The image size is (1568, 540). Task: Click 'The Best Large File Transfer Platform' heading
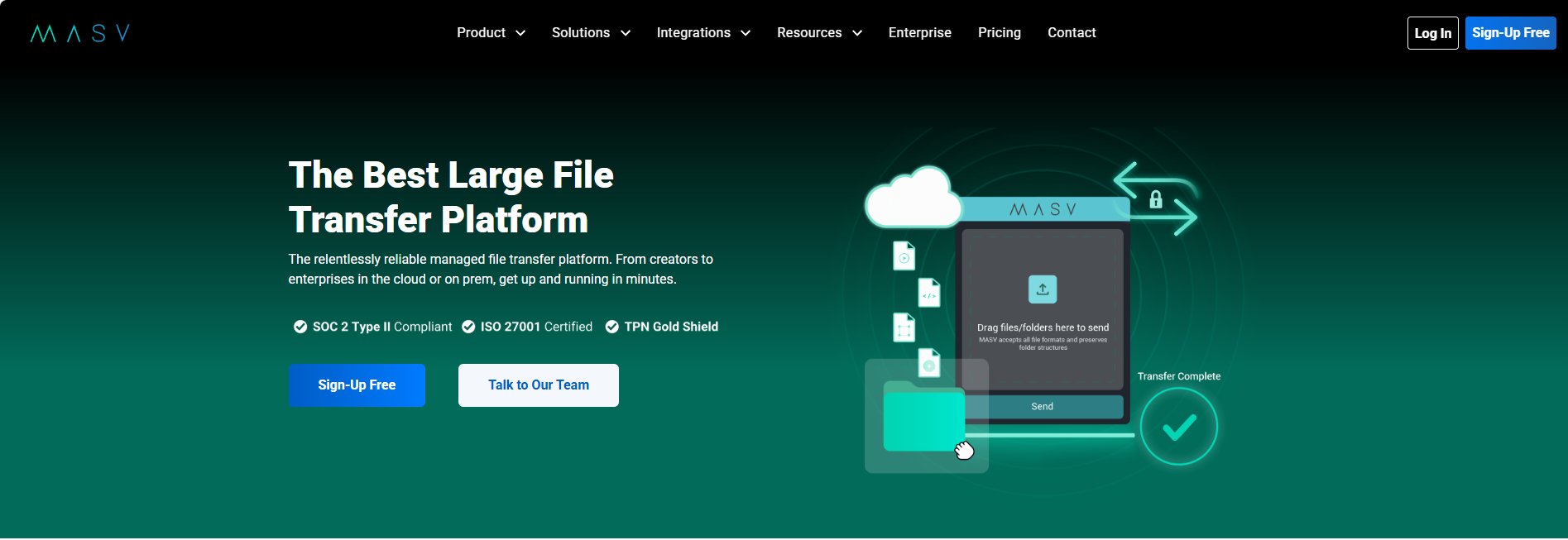coord(451,198)
